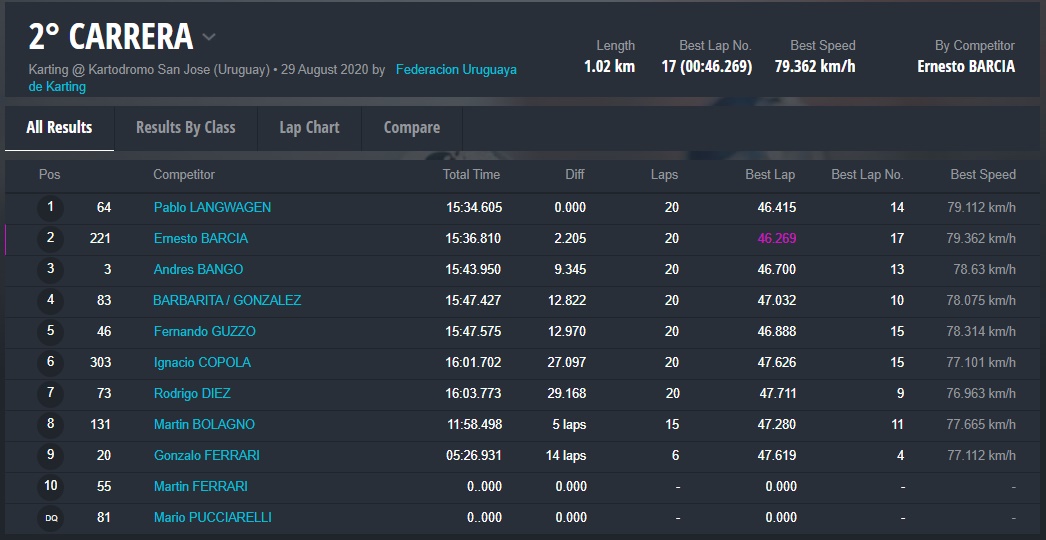Viewport: 1046px width, 540px height.
Task: View BARBARITA / GONZALEZ entry
Action: pyautogui.click(x=227, y=300)
